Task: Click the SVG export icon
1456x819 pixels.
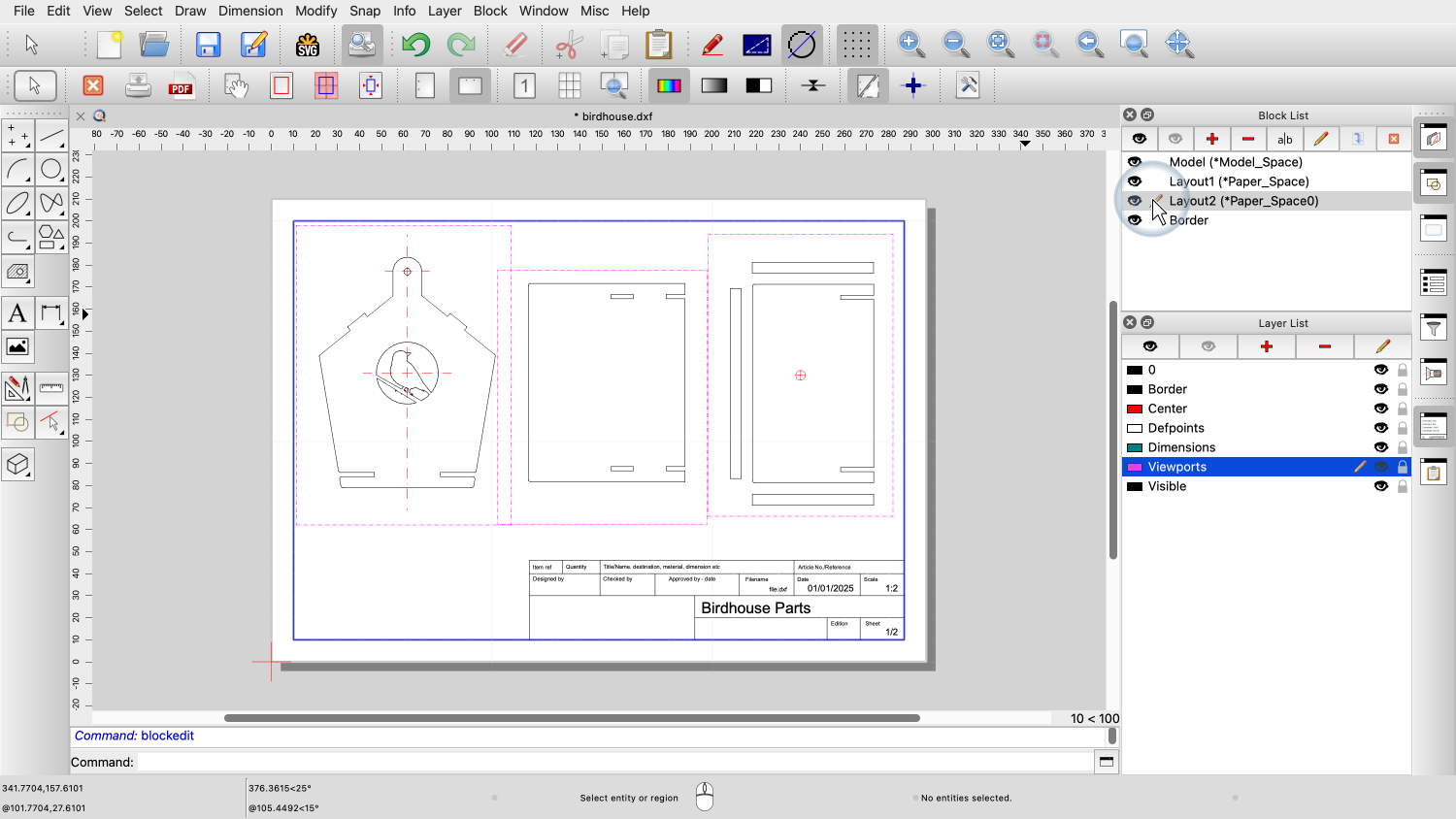Action: tap(308, 45)
